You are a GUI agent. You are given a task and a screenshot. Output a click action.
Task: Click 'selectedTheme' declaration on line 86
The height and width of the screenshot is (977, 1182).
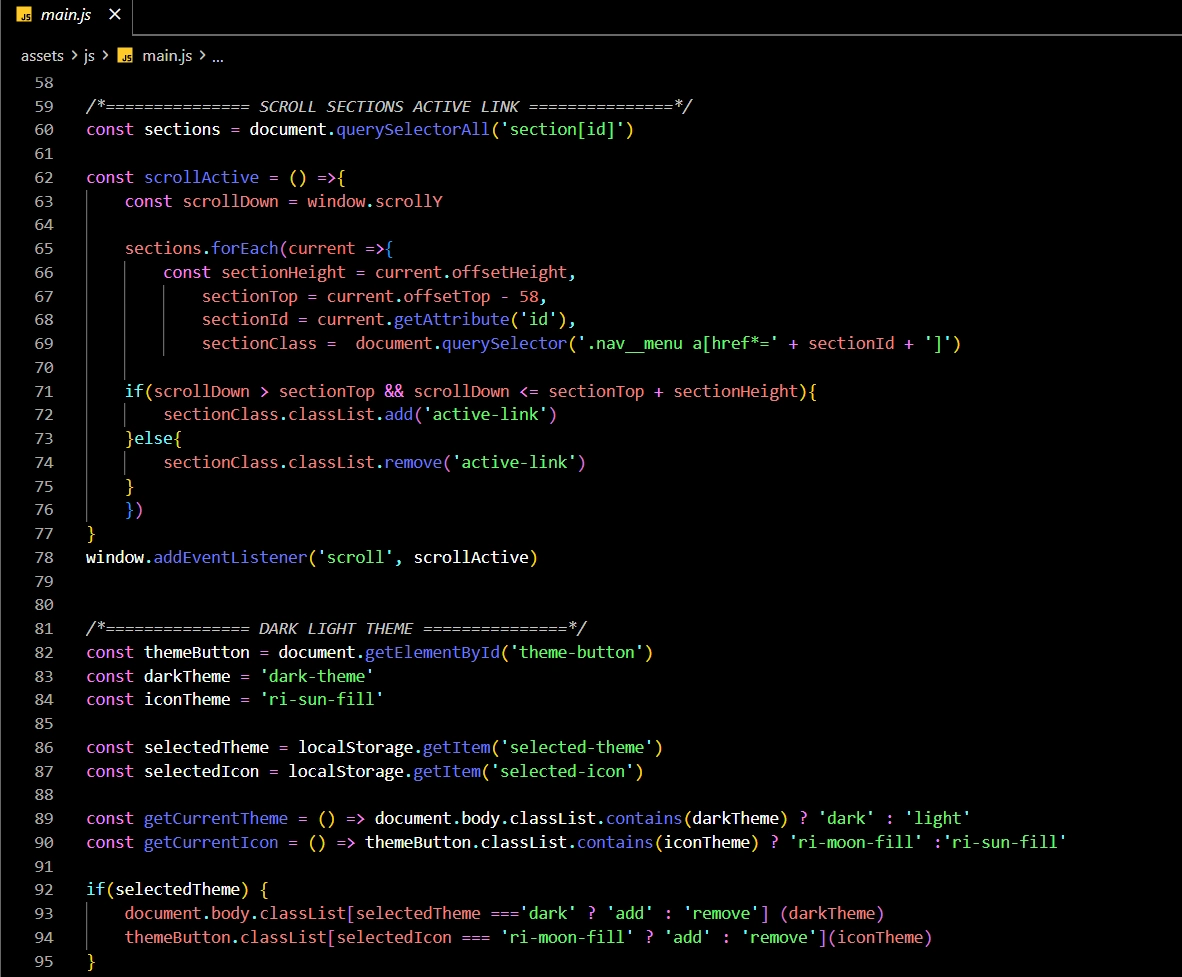pos(206,748)
